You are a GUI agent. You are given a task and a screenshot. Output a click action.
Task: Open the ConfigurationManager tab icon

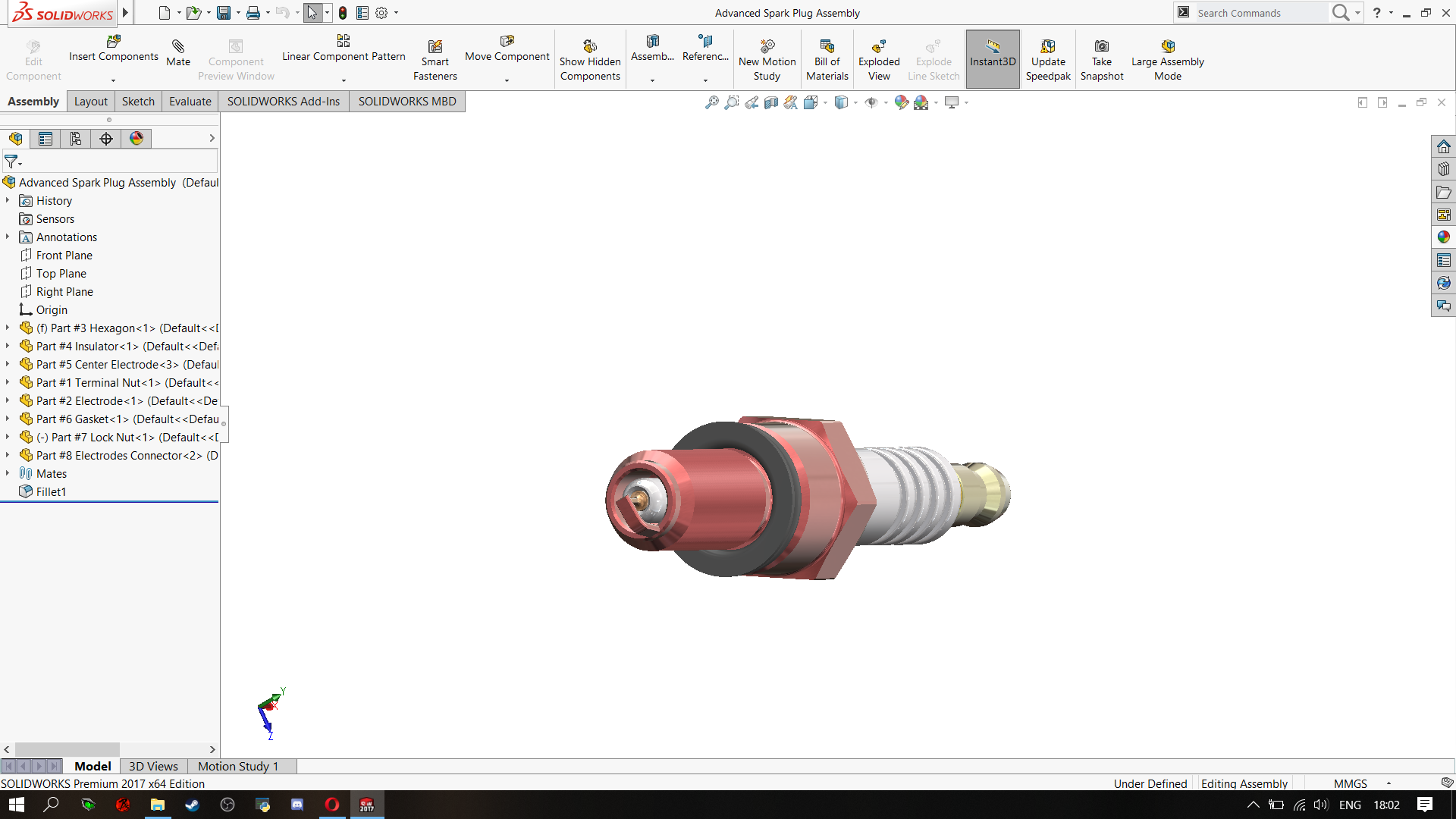pos(76,139)
